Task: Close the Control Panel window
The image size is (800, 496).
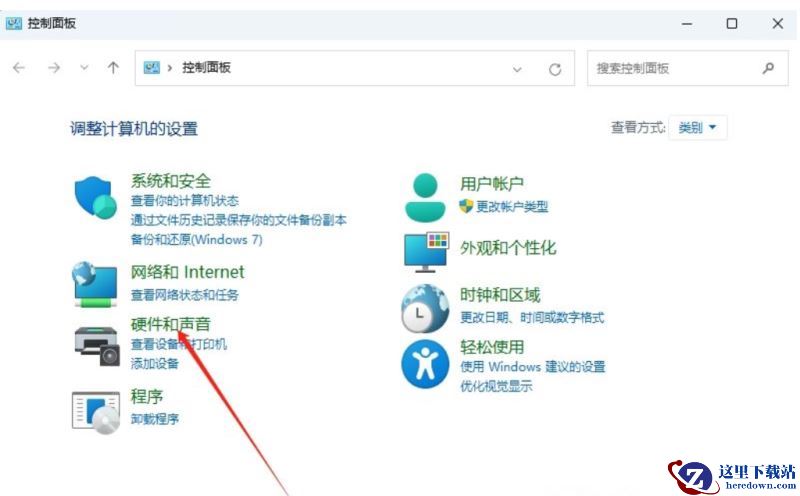Action: [778, 23]
